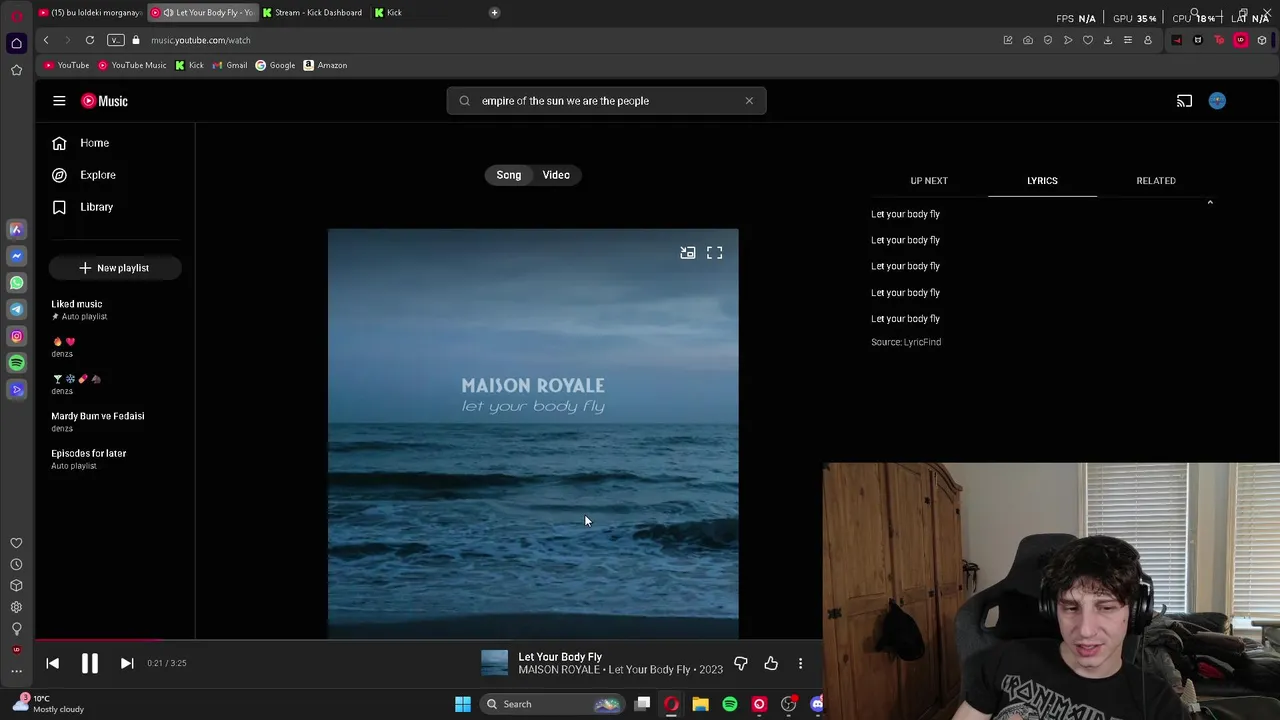Click the MAISON ROYALE artist line in player bar

click(x=620, y=670)
